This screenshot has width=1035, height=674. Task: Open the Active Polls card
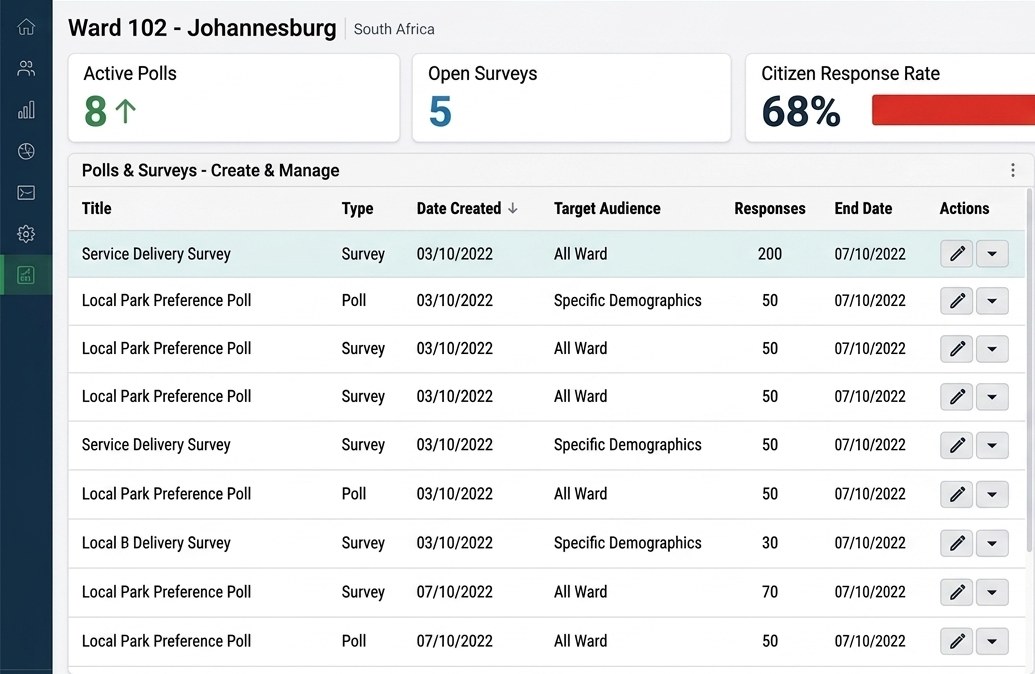pos(234,98)
